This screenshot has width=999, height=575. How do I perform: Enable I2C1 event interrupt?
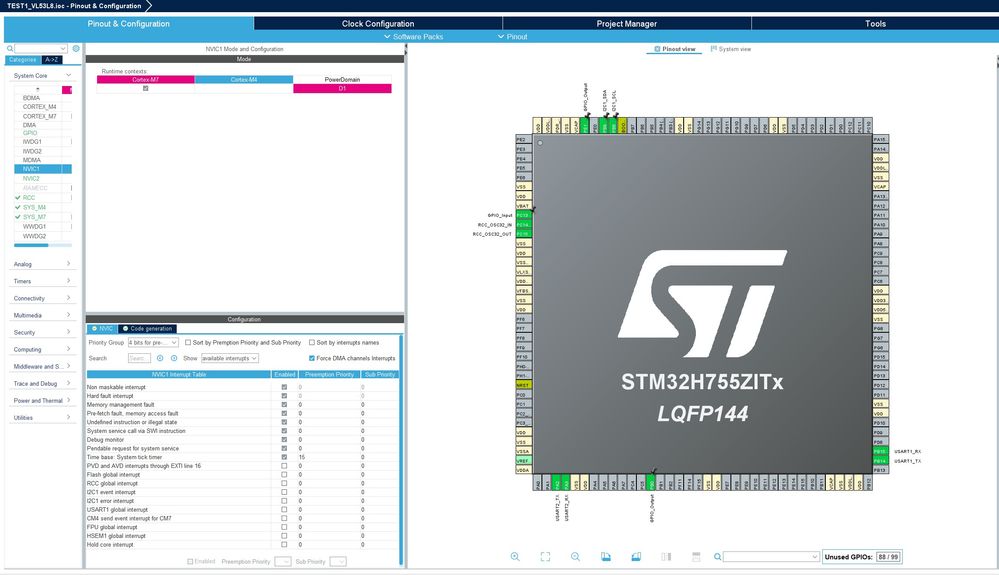[284, 492]
